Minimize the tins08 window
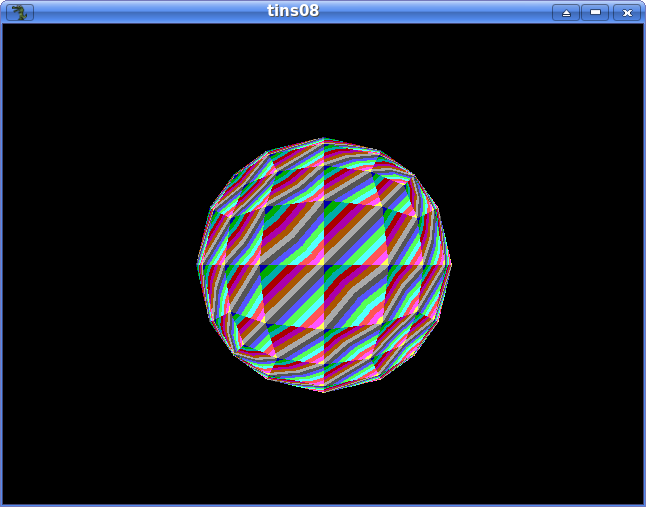 [595, 13]
